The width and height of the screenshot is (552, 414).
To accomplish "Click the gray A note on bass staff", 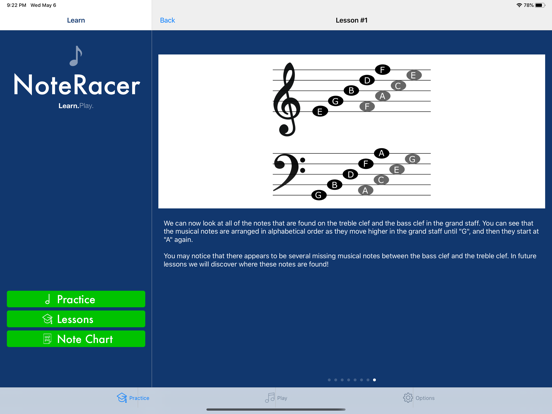I will pyautogui.click(x=365, y=190).
